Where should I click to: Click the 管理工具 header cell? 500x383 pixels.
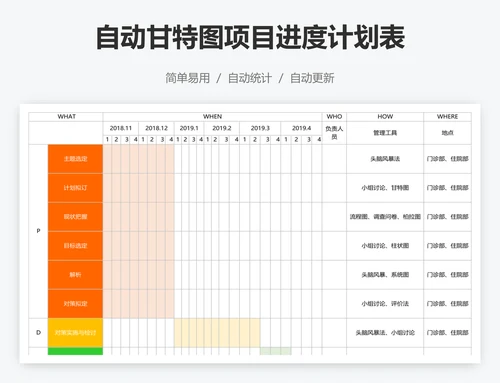[x=385, y=133]
